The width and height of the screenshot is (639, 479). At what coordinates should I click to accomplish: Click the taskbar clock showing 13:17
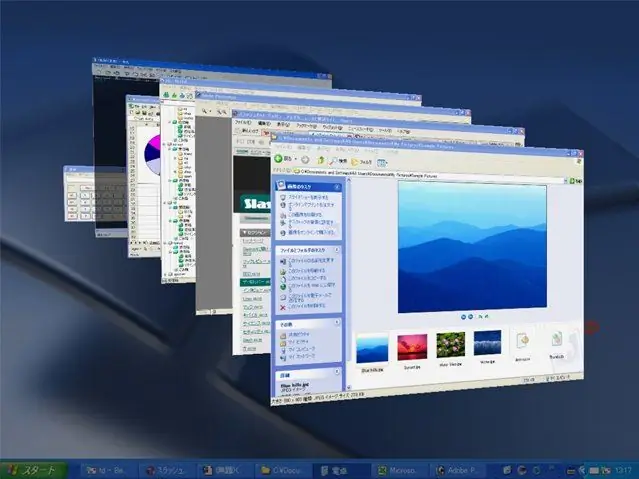tap(623, 470)
